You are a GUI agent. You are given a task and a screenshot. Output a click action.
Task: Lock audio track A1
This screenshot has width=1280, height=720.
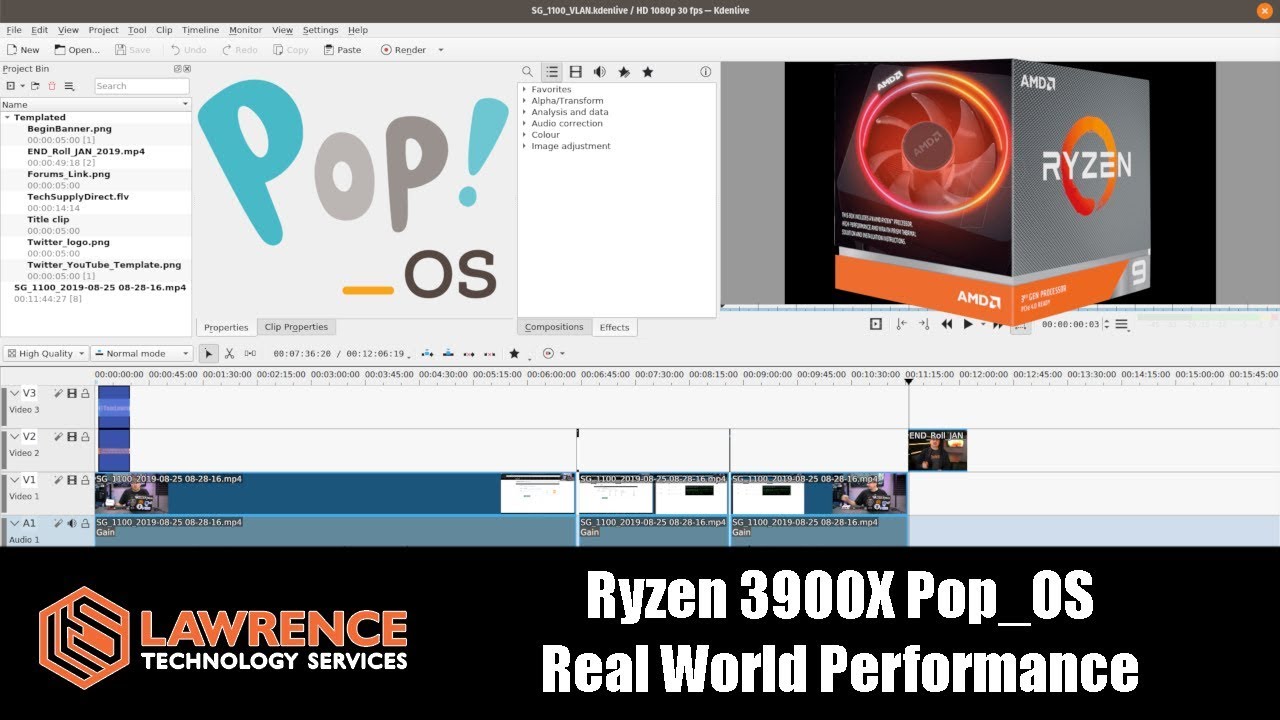tap(85, 523)
